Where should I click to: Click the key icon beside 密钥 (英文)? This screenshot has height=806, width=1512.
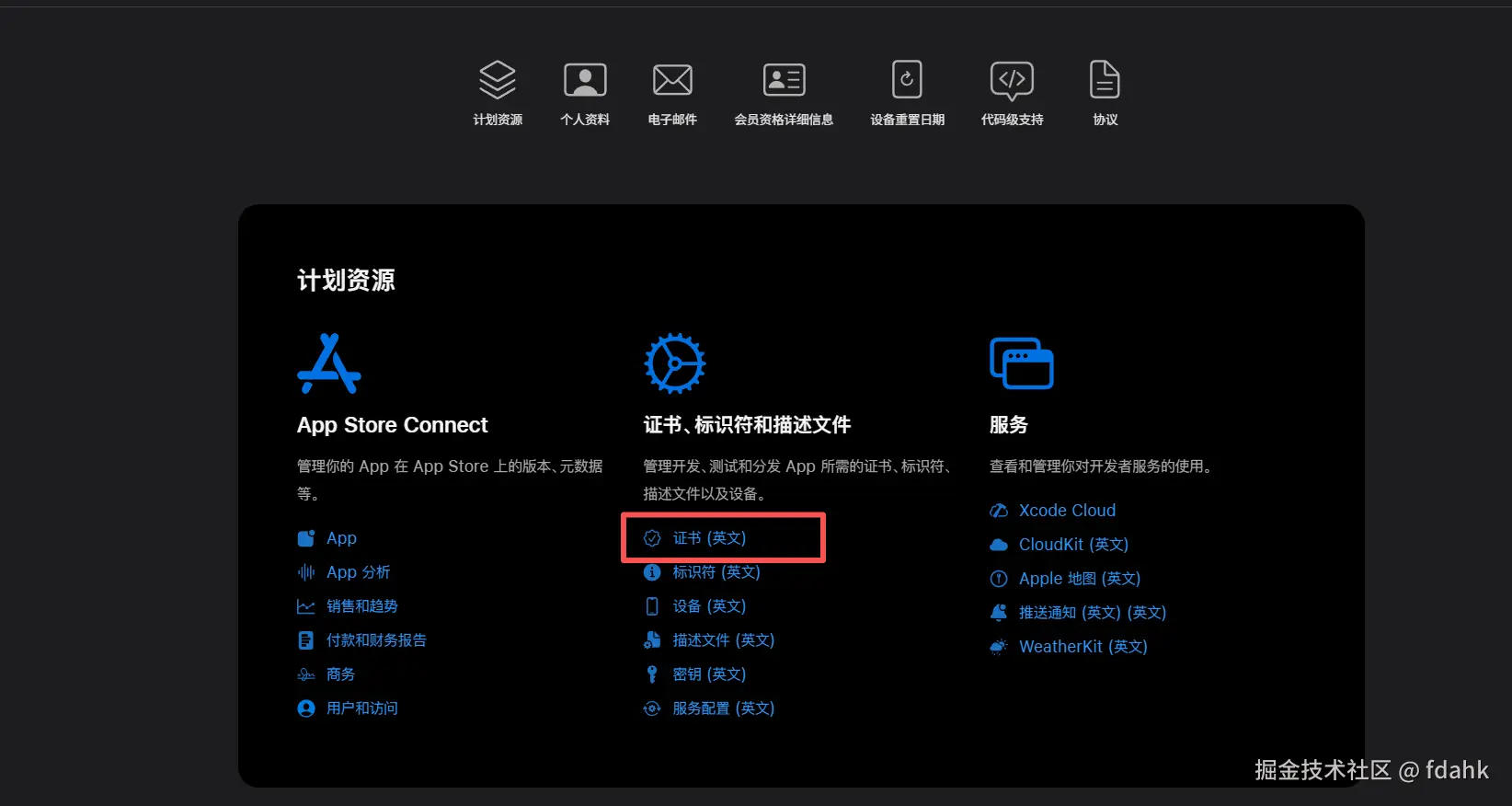(652, 674)
